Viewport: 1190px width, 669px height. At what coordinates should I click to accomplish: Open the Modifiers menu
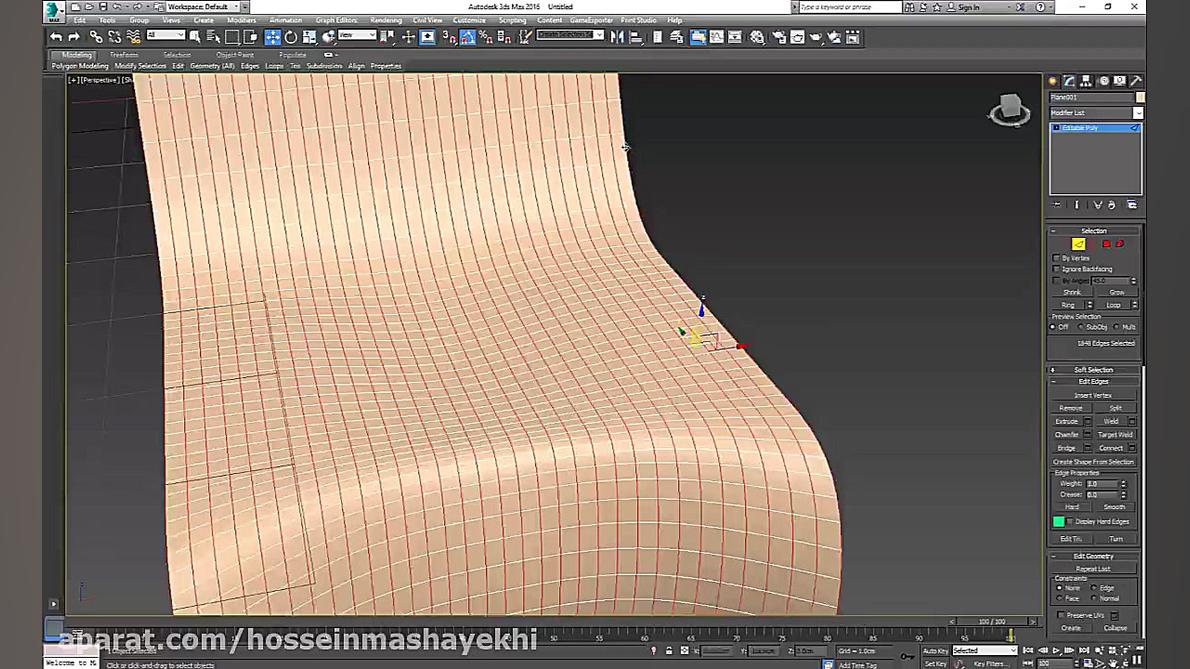pyautogui.click(x=241, y=20)
